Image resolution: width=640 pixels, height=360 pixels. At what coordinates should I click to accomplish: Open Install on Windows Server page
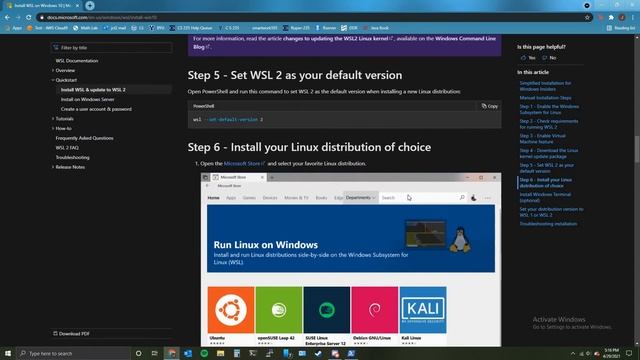click(x=87, y=99)
